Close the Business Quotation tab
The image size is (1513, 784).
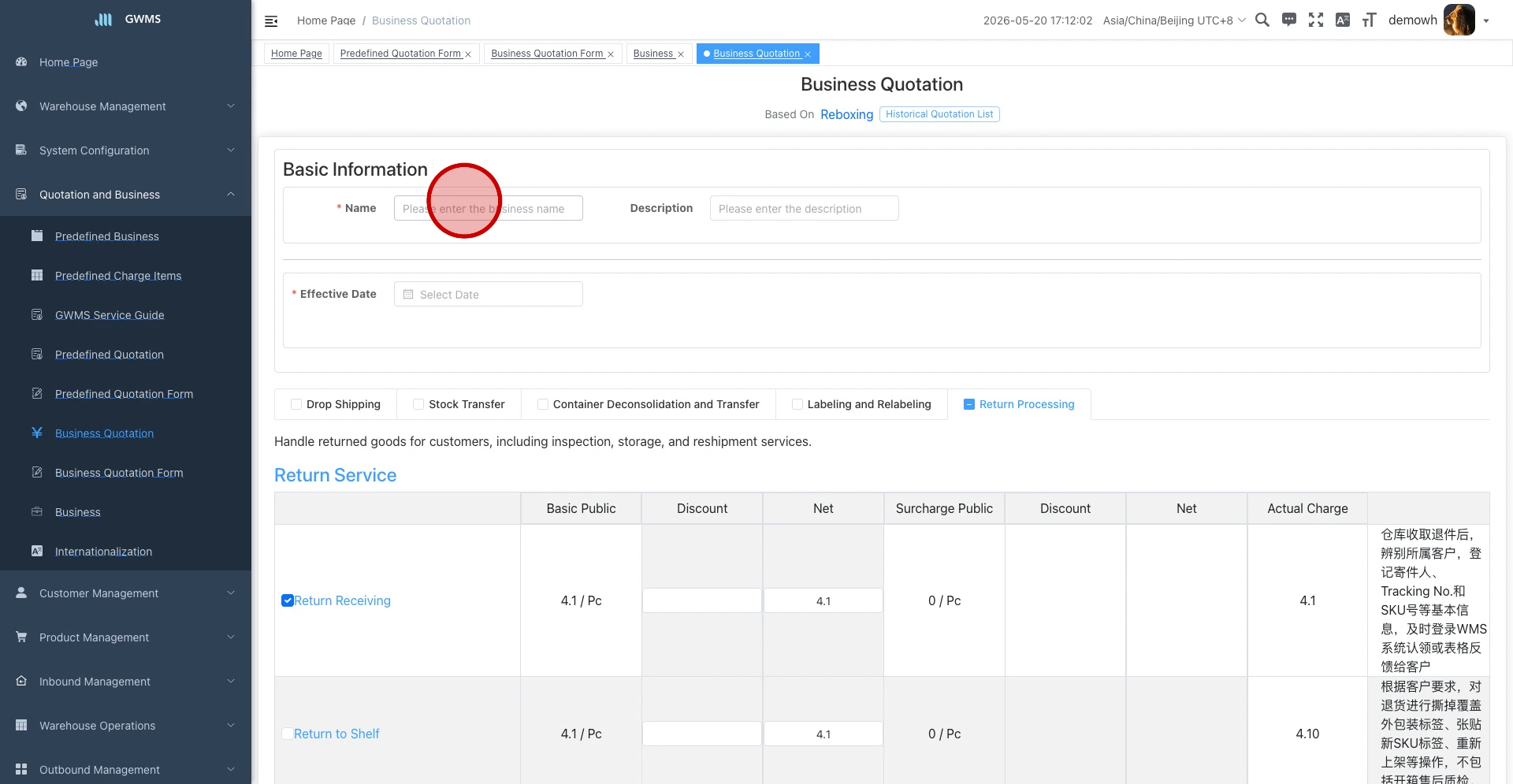coord(808,54)
